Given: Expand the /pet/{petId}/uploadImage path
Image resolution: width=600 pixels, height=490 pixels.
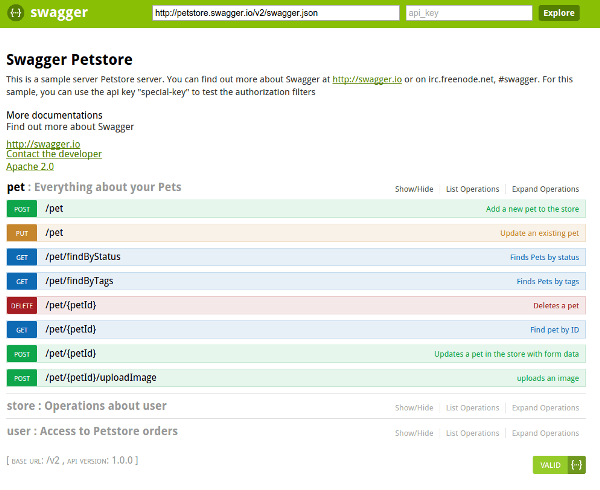Looking at the screenshot, I should (x=101, y=378).
